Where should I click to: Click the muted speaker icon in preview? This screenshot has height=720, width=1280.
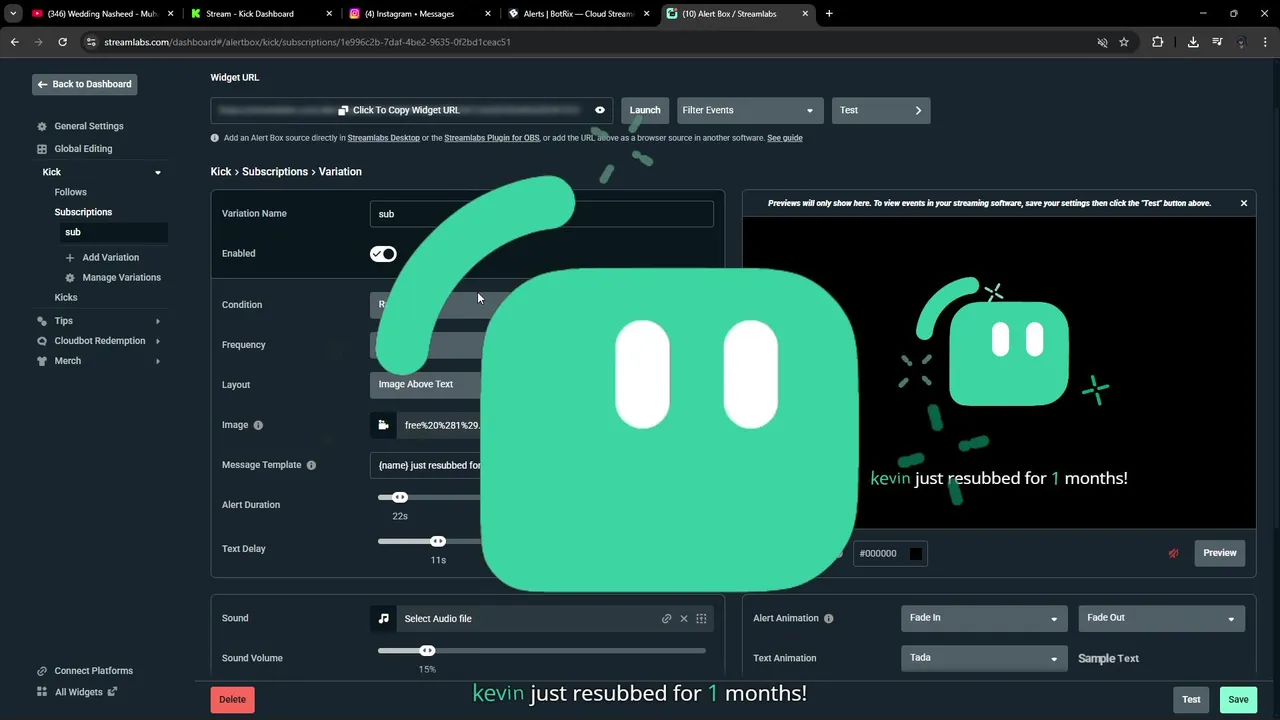1173,553
